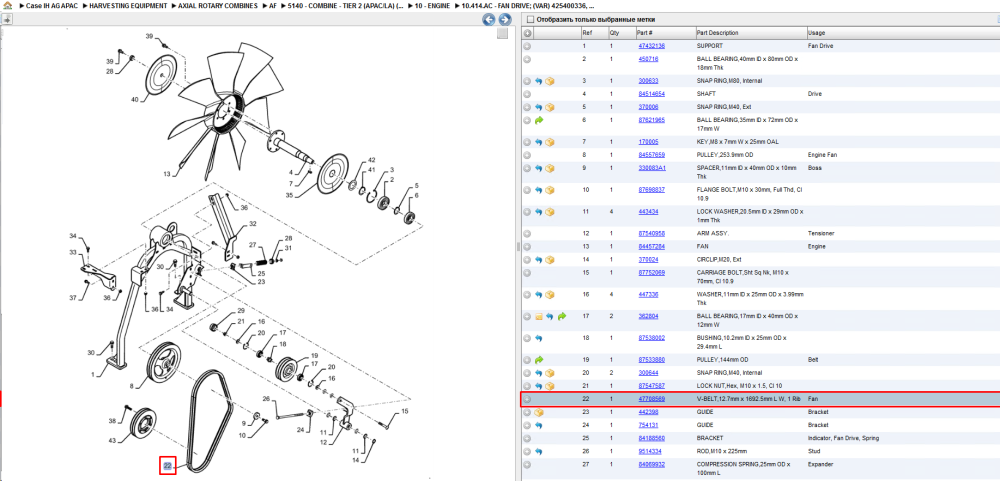Image resolution: width=1000 pixels, height=481 pixels.
Task: Click blue return arrow for KEY ref 7
Action: pos(538,142)
